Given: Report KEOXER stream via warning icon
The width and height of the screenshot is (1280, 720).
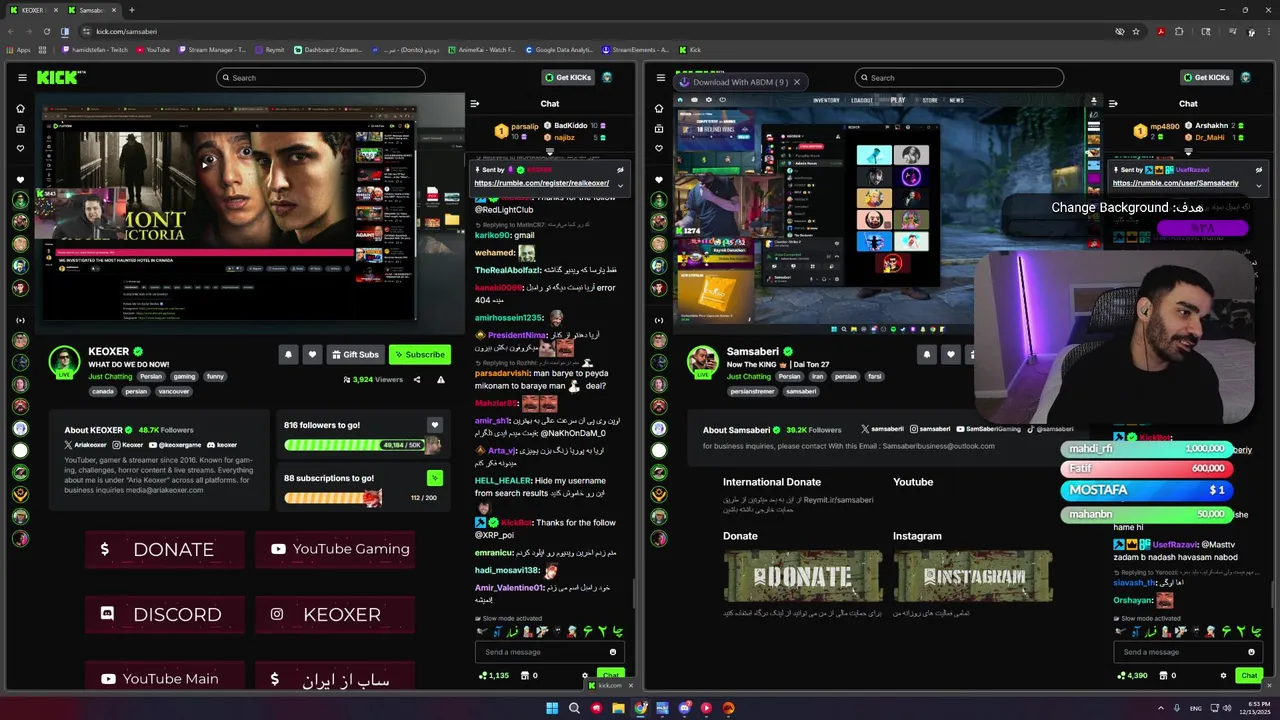Looking at the screenshot, I should click(442, 380).
